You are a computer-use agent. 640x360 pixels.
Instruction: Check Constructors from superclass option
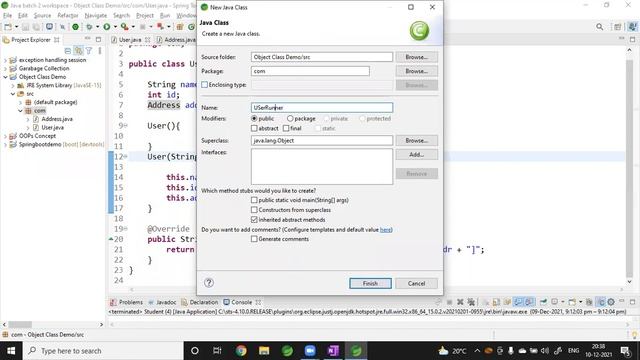[x=254, y=210]
